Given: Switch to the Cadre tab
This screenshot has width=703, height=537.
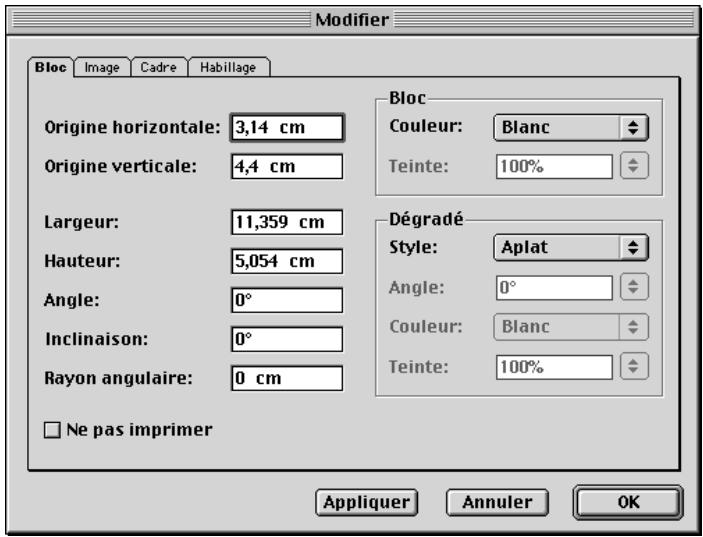Looking at the screenshot, I should pos(158,68).
